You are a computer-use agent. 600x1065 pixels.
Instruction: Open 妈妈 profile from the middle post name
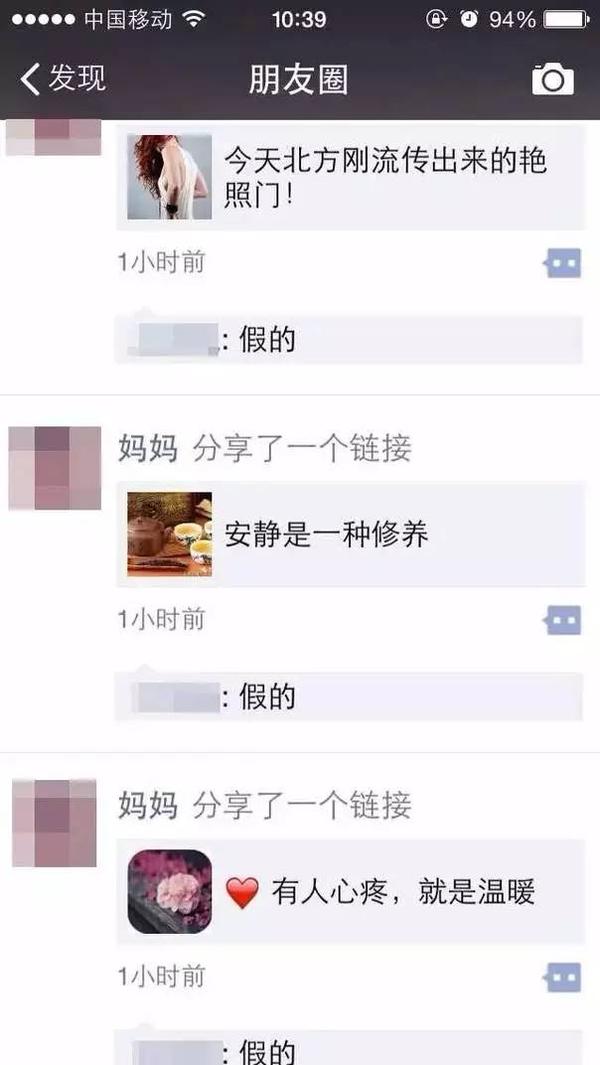pyautogui.click(x=148, y=449)
